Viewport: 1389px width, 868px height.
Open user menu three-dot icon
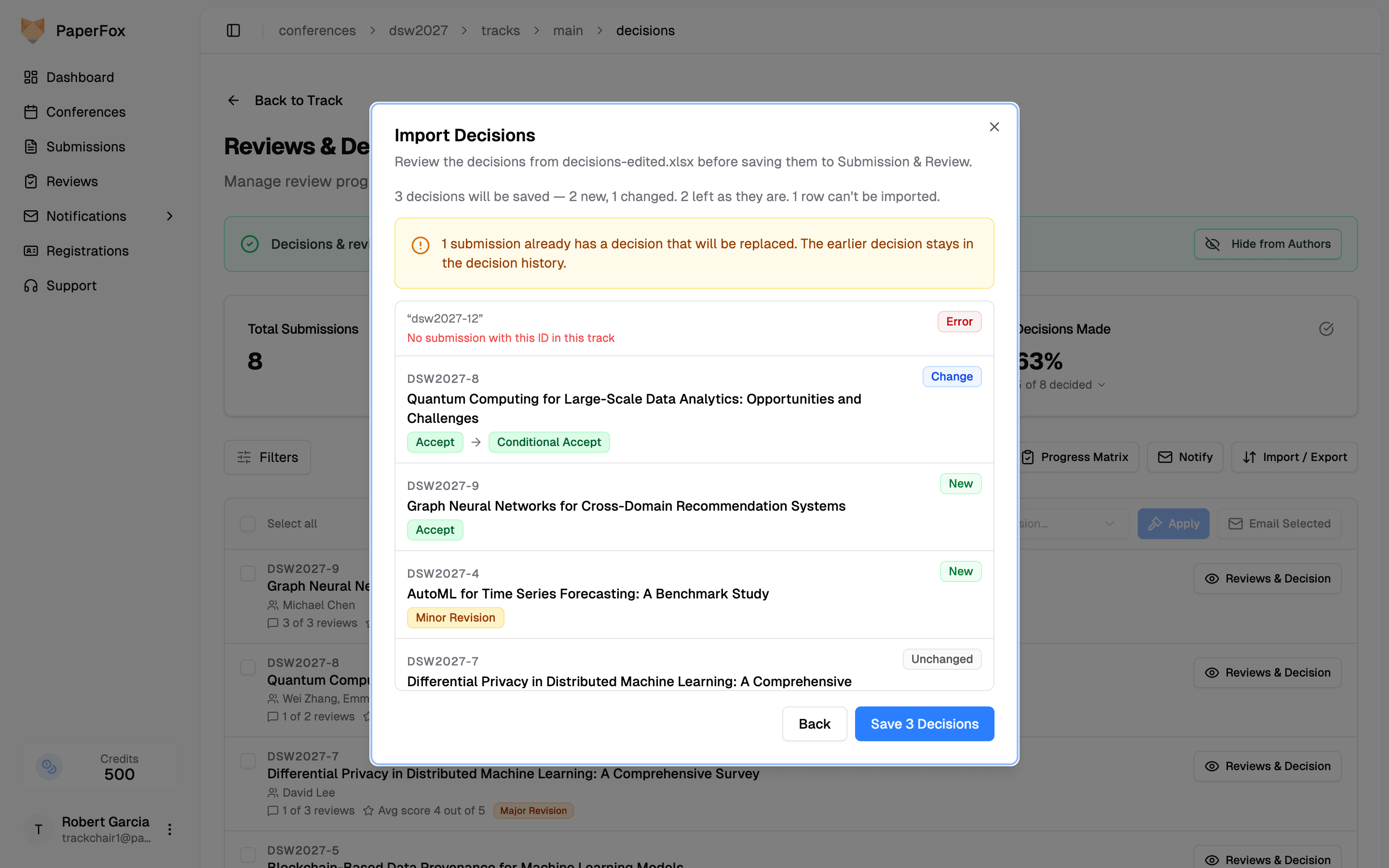tap(169, 829)
